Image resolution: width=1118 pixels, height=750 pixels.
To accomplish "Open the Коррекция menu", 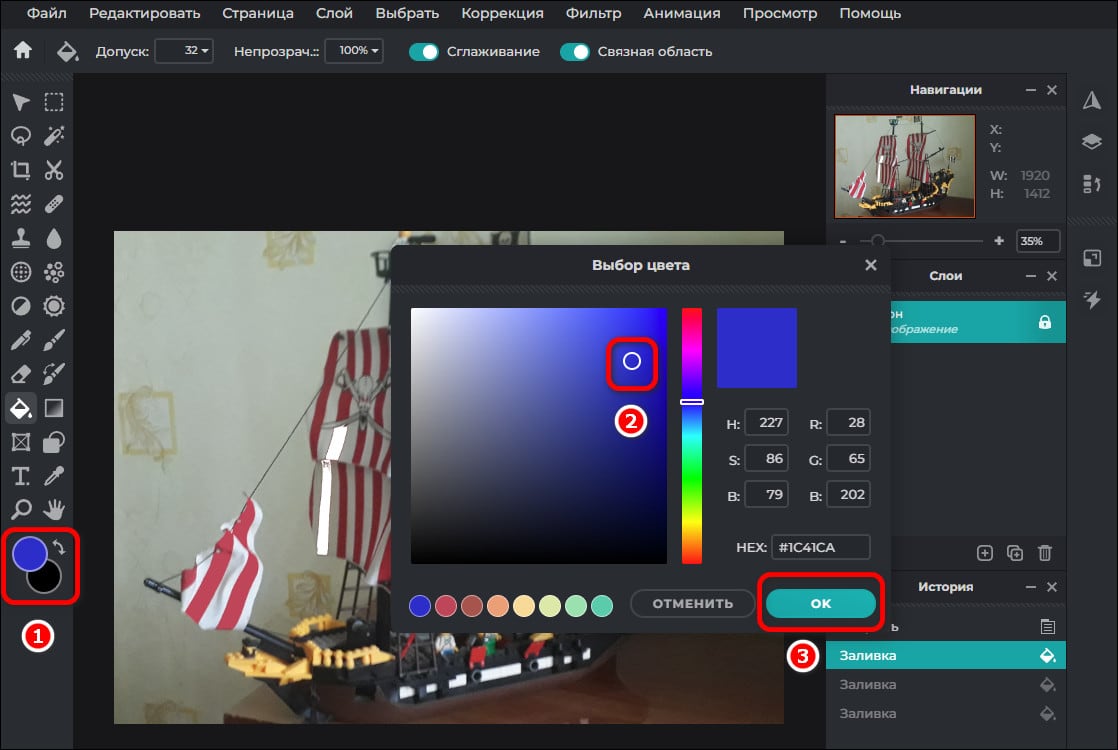I will click(x=502, y=14).
